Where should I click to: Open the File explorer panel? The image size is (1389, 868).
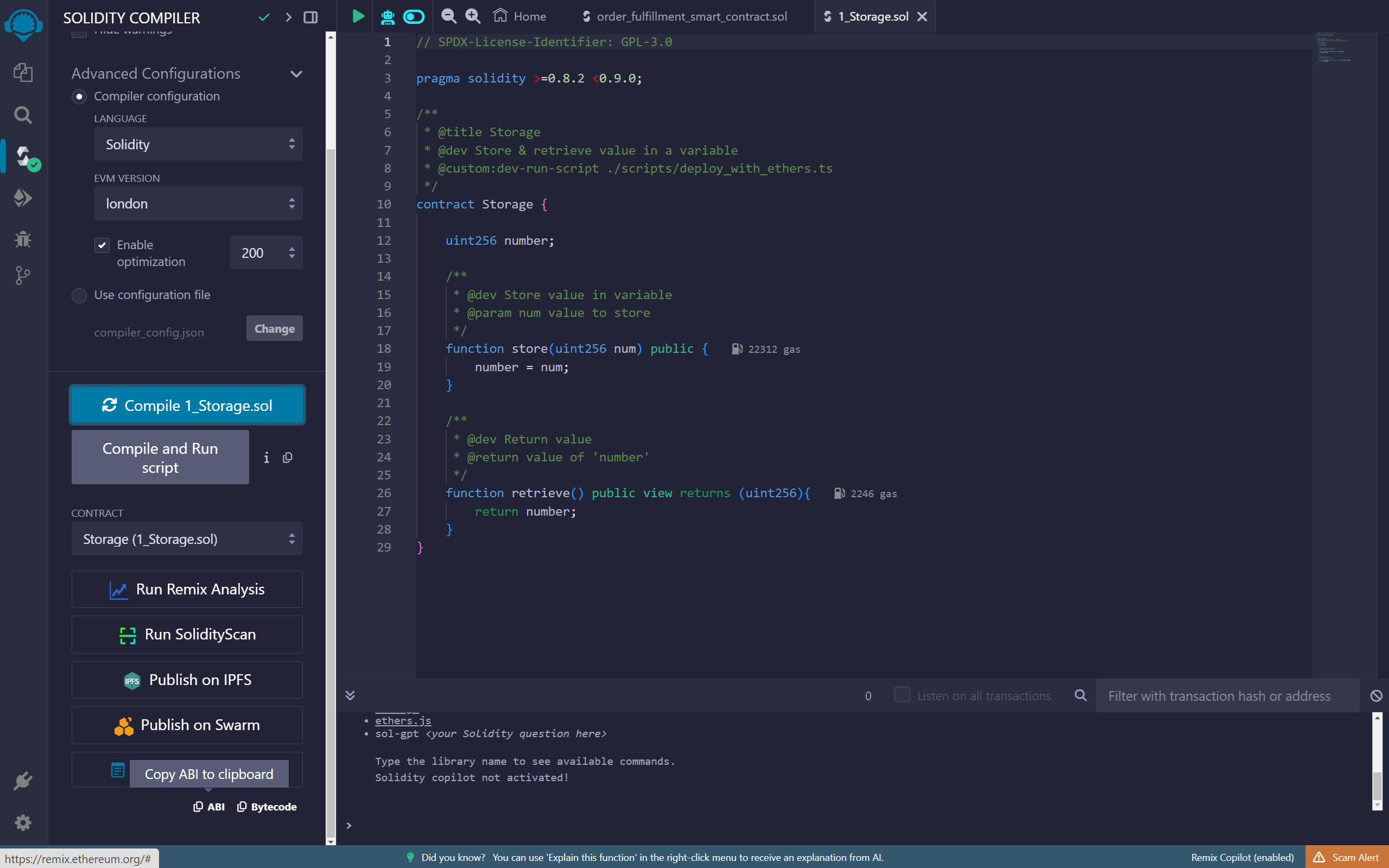tap(23, 72)
